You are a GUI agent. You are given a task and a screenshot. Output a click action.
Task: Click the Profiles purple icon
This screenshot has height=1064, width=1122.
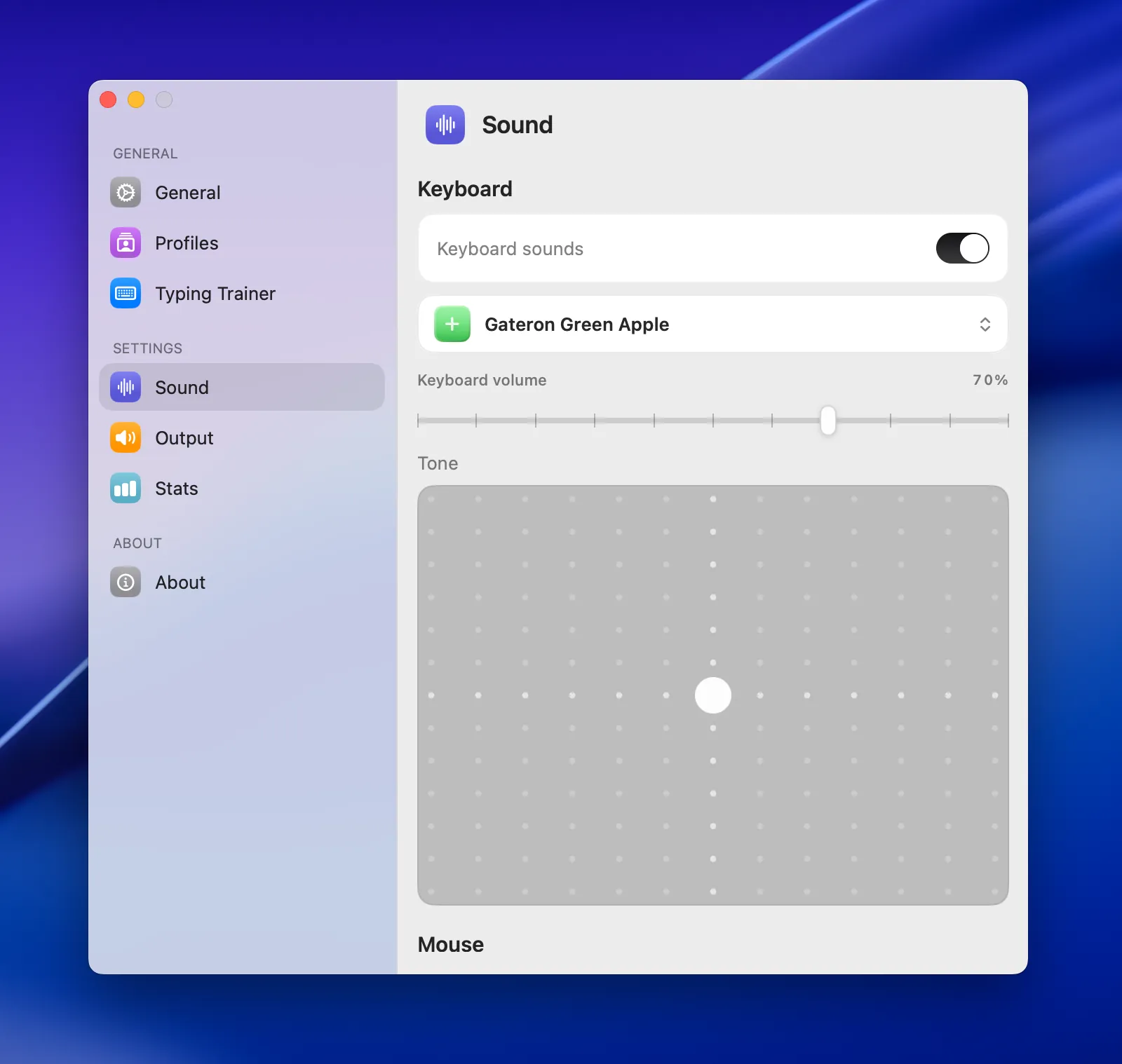click(126, 243)
